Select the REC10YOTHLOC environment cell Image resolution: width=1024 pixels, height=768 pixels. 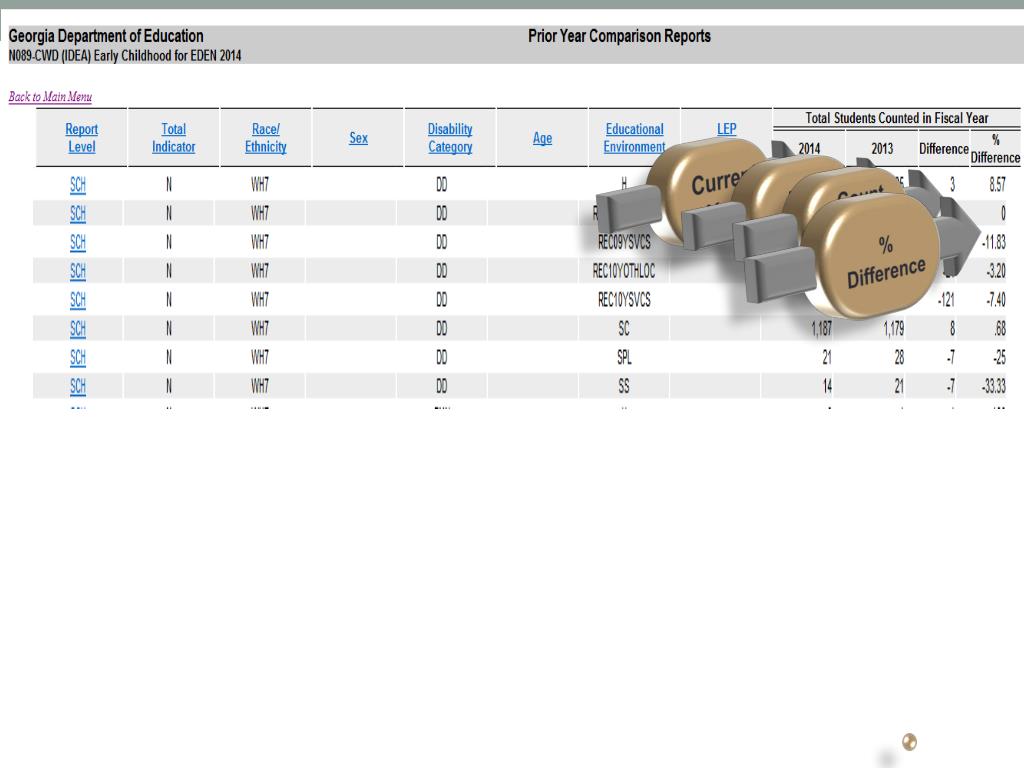(x=624, y=271)
